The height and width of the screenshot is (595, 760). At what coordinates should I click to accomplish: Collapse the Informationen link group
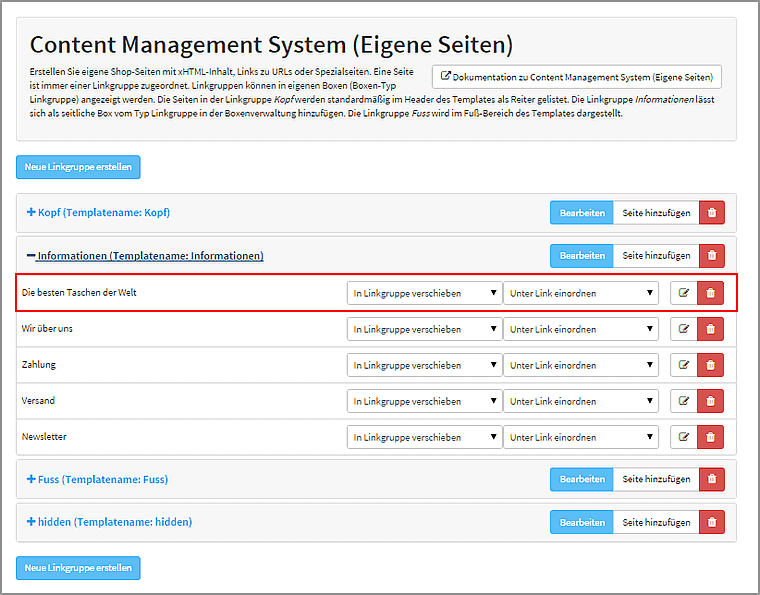[x=145, y=256]
